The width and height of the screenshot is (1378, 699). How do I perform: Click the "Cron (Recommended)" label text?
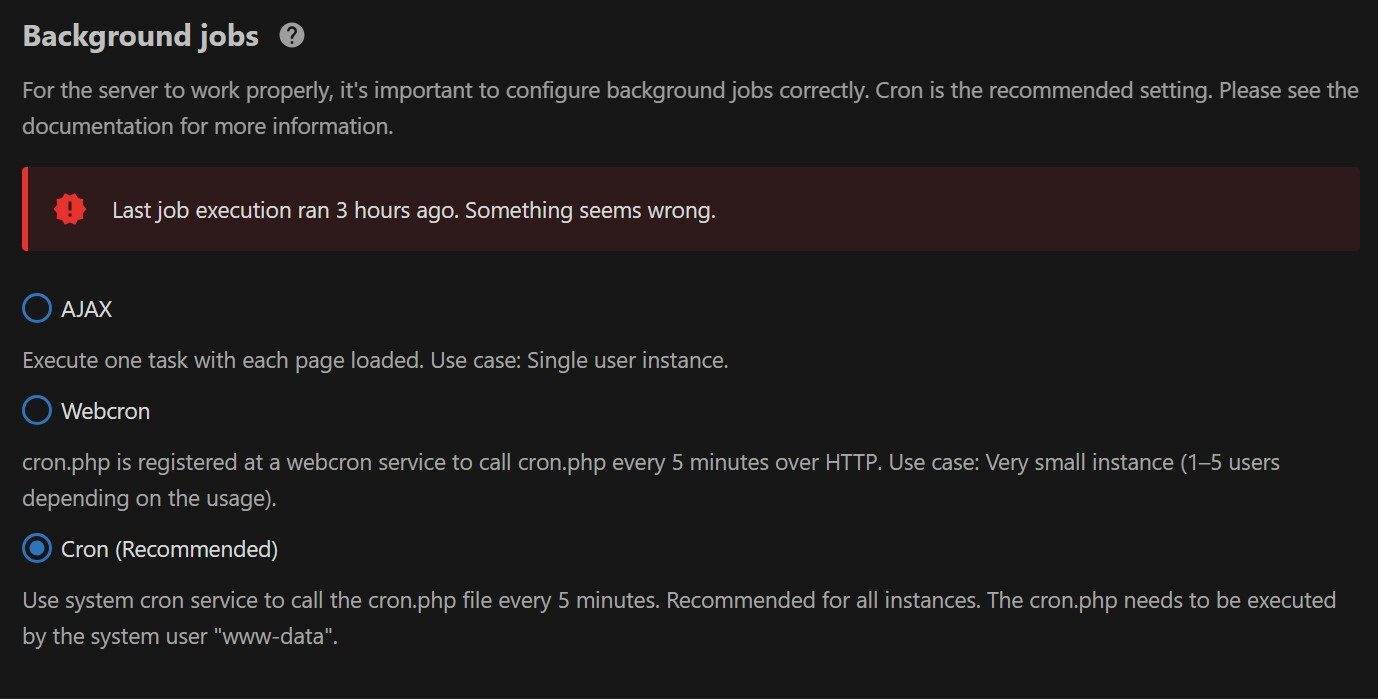(169, 549)
